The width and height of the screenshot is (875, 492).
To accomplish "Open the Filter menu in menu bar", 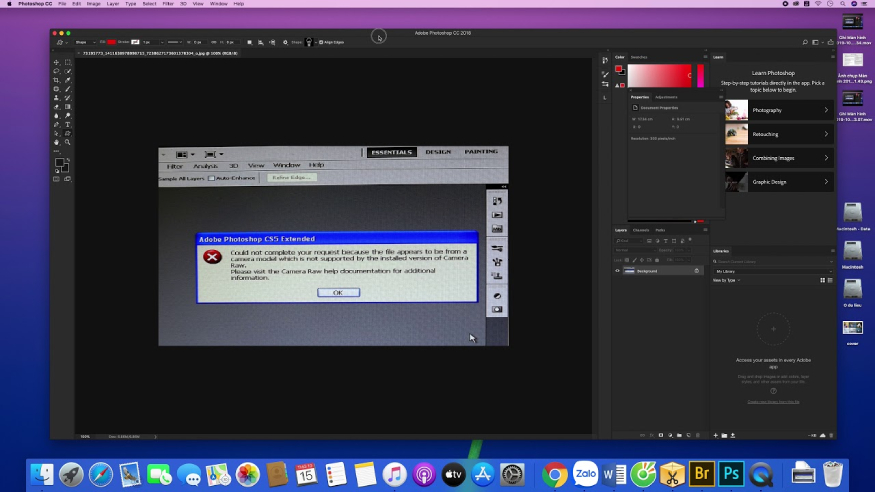I will (x=167, y=4).
